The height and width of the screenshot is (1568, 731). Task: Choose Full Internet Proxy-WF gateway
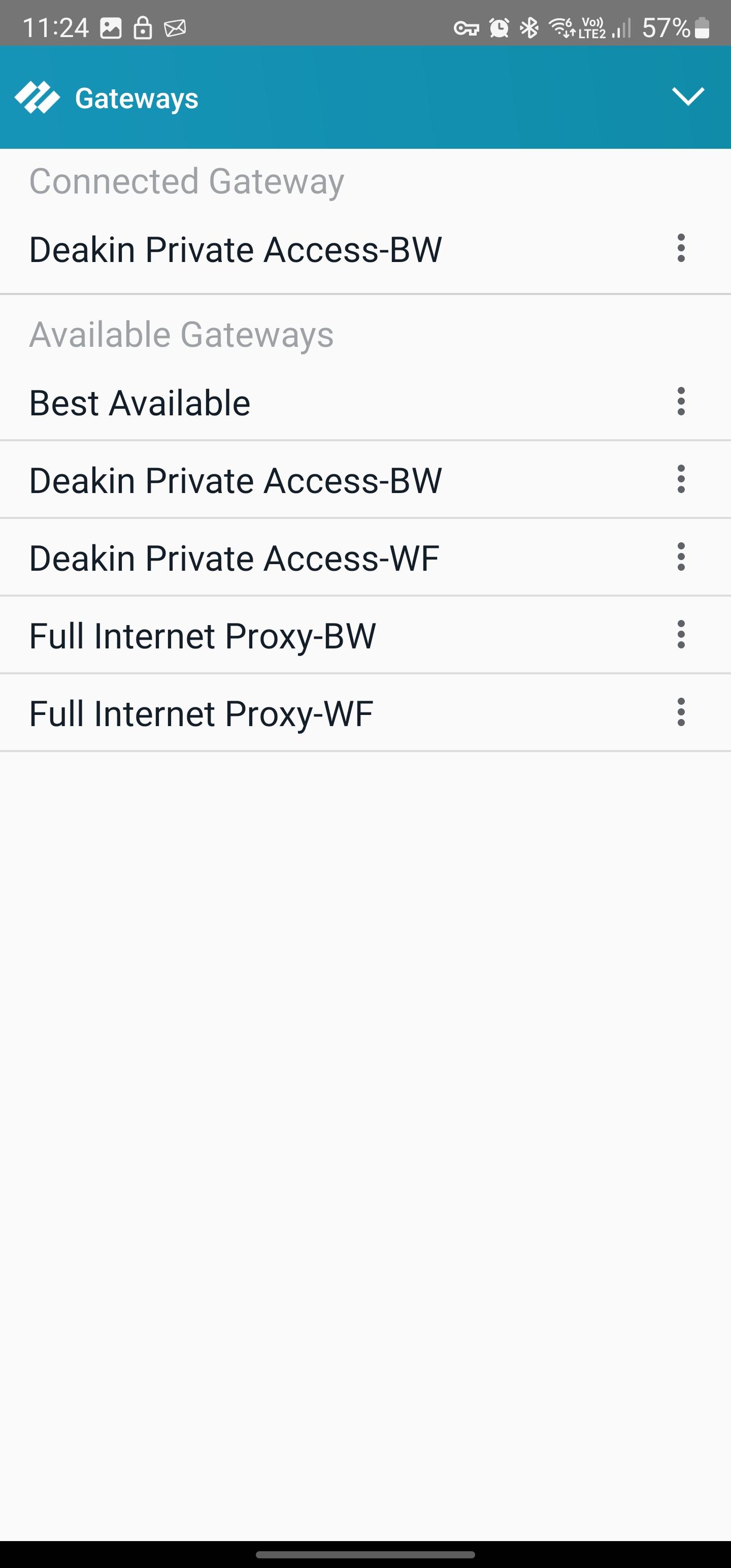201,713
